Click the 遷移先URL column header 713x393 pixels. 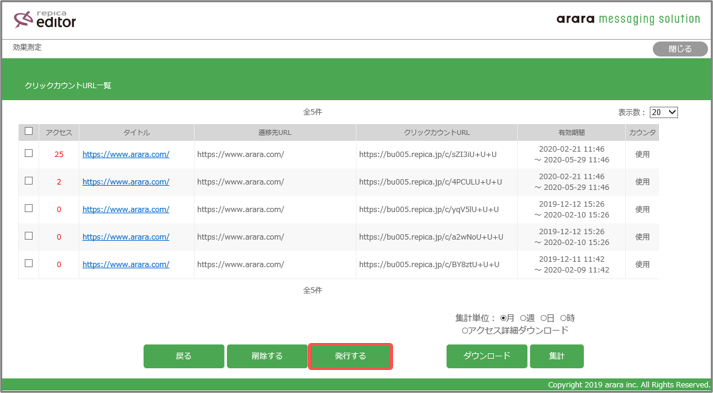click(x=275, y=132)
